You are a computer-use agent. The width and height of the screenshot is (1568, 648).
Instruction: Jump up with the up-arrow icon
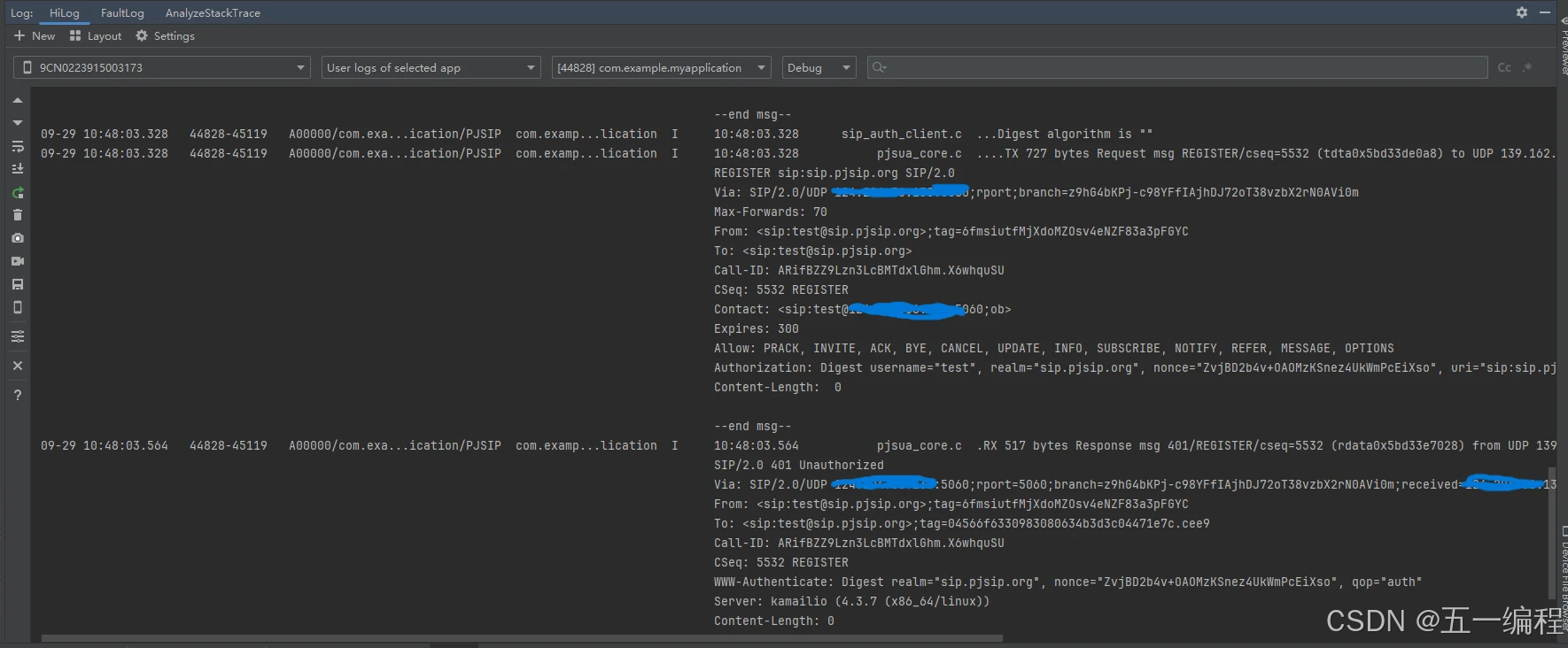click(18, 100)
